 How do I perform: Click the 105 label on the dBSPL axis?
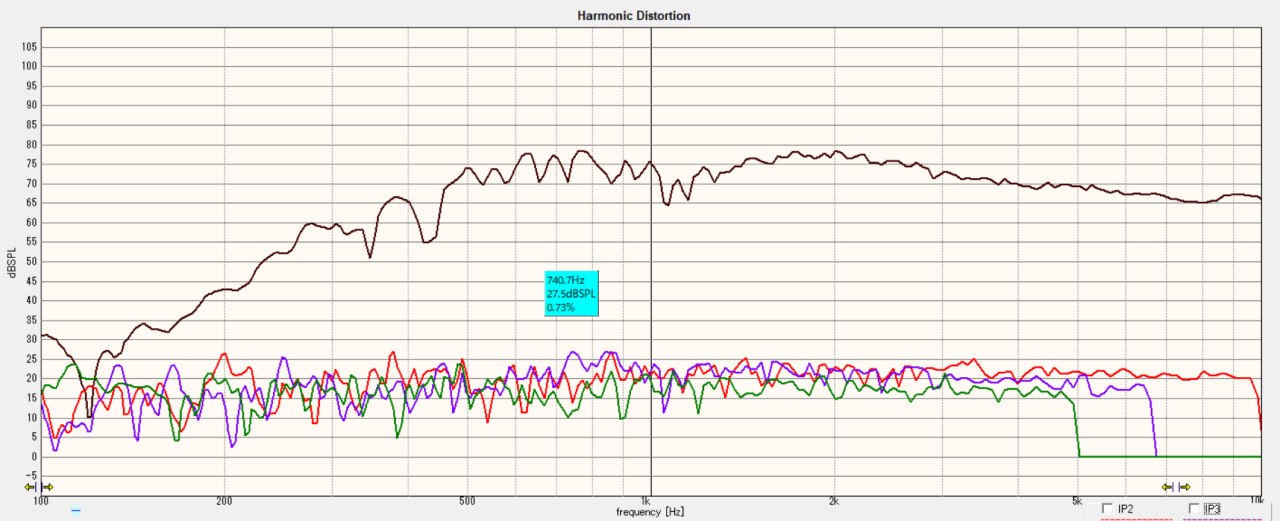pos(29,46)
